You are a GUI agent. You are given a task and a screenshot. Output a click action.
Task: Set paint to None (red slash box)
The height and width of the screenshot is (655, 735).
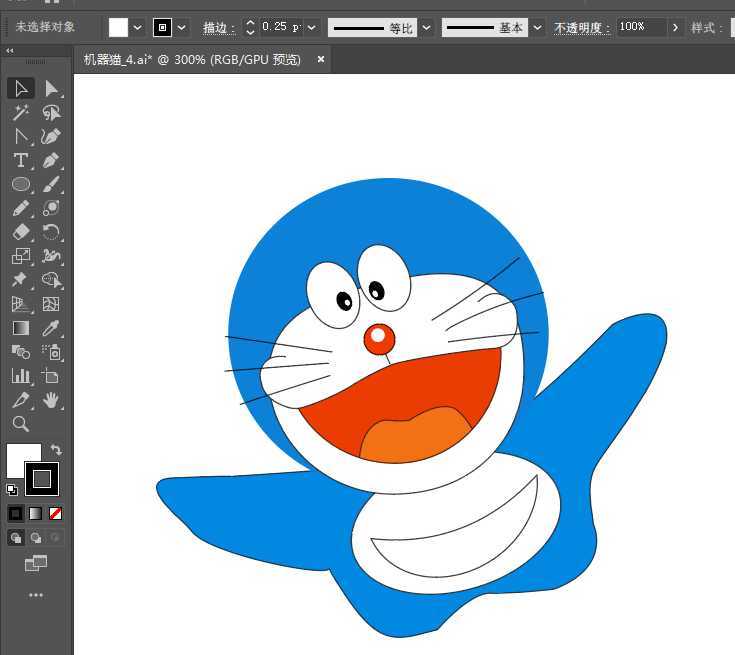(x=56, y=513)
